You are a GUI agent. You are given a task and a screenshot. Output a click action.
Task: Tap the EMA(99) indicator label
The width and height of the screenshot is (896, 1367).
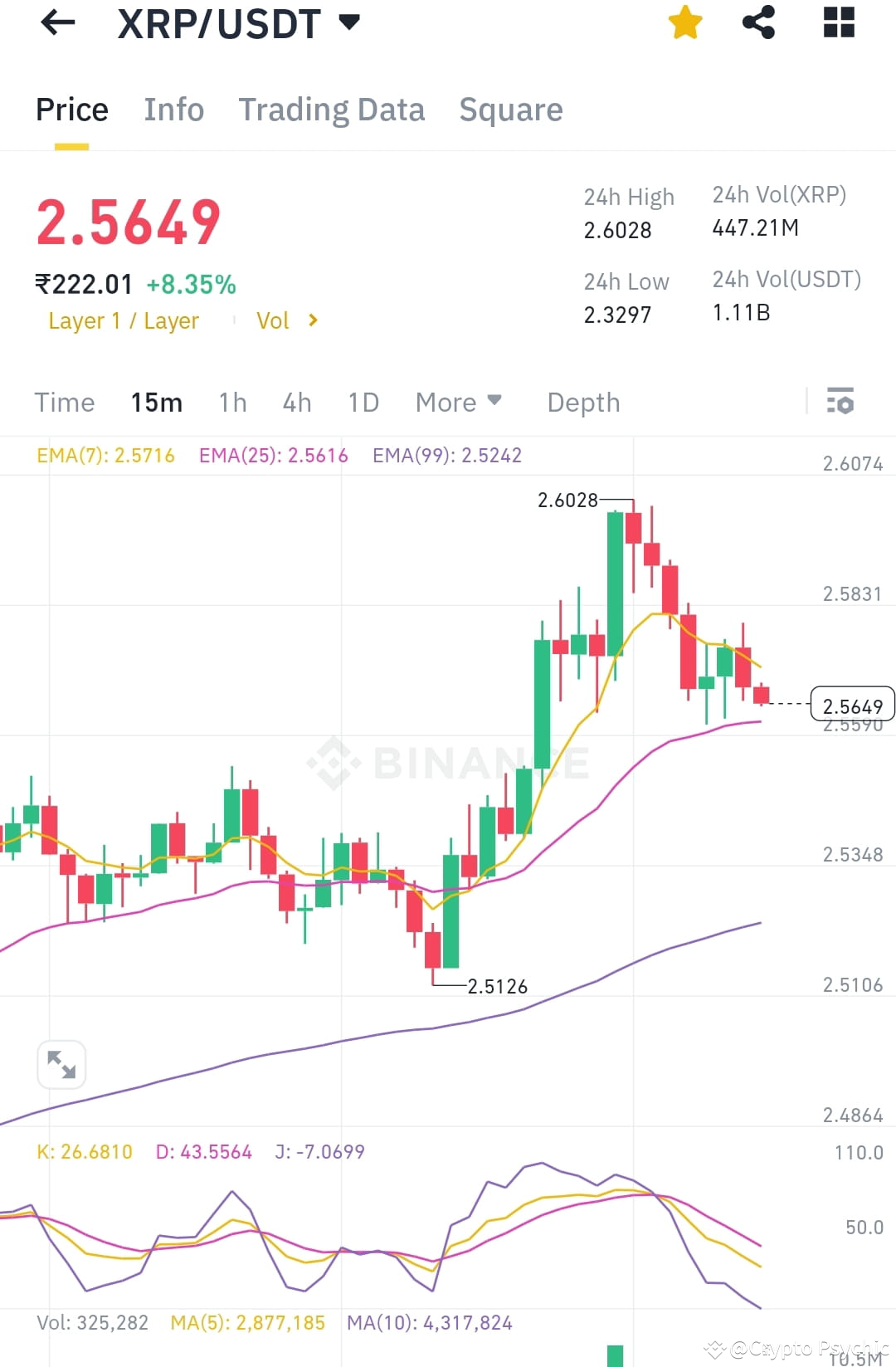pyautogui.click(x=446, y=455)
